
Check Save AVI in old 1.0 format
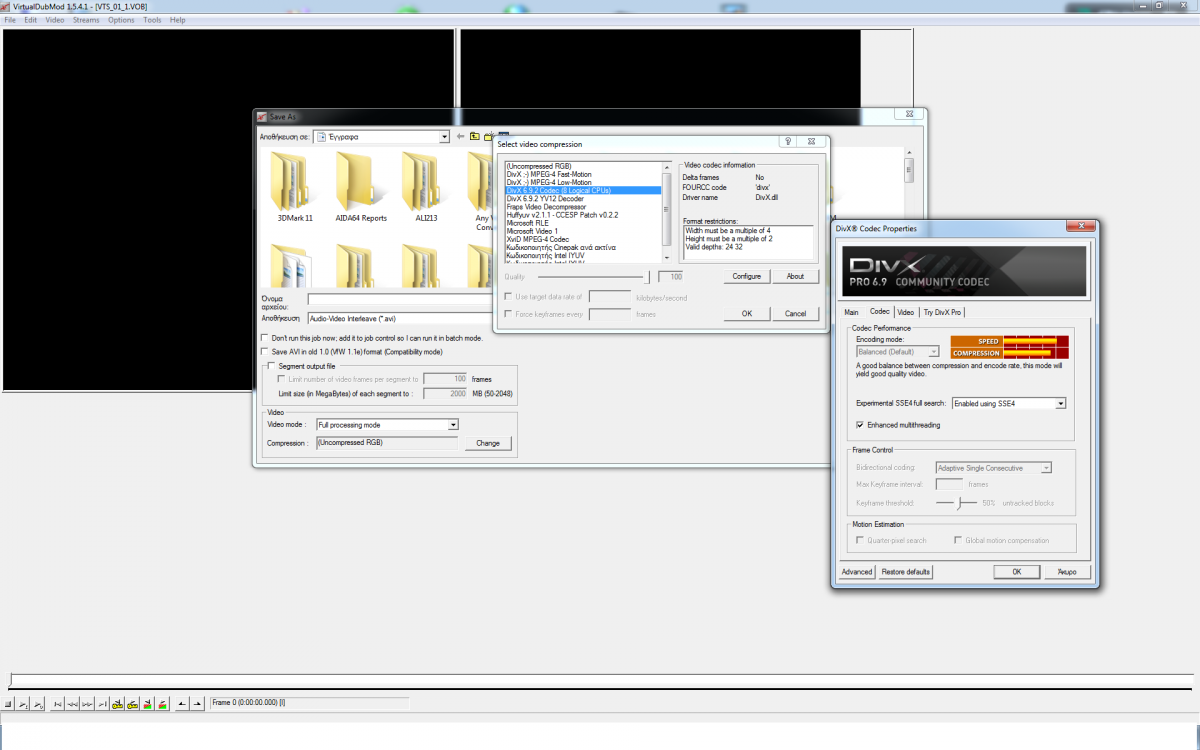pos(264,352)
